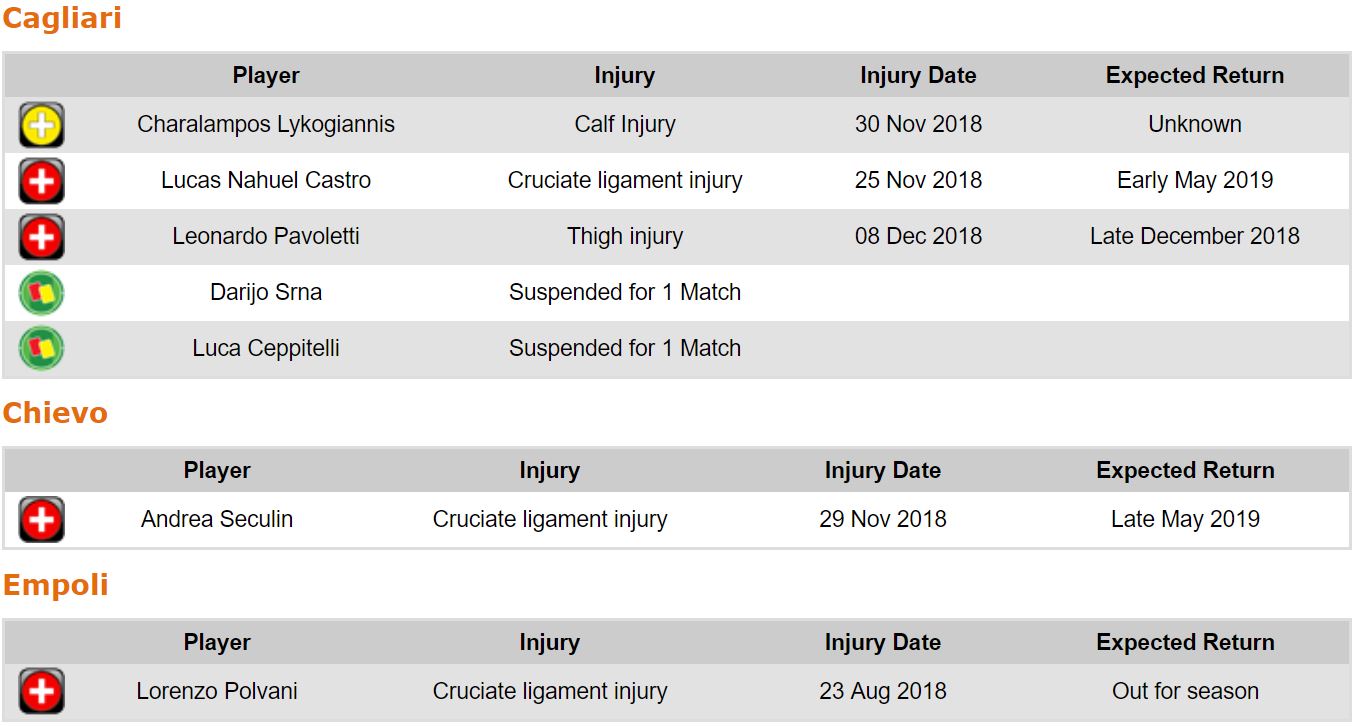Open the Empoli team heading
This screenshot has width=1353, height=726.
tap(56, 585)
